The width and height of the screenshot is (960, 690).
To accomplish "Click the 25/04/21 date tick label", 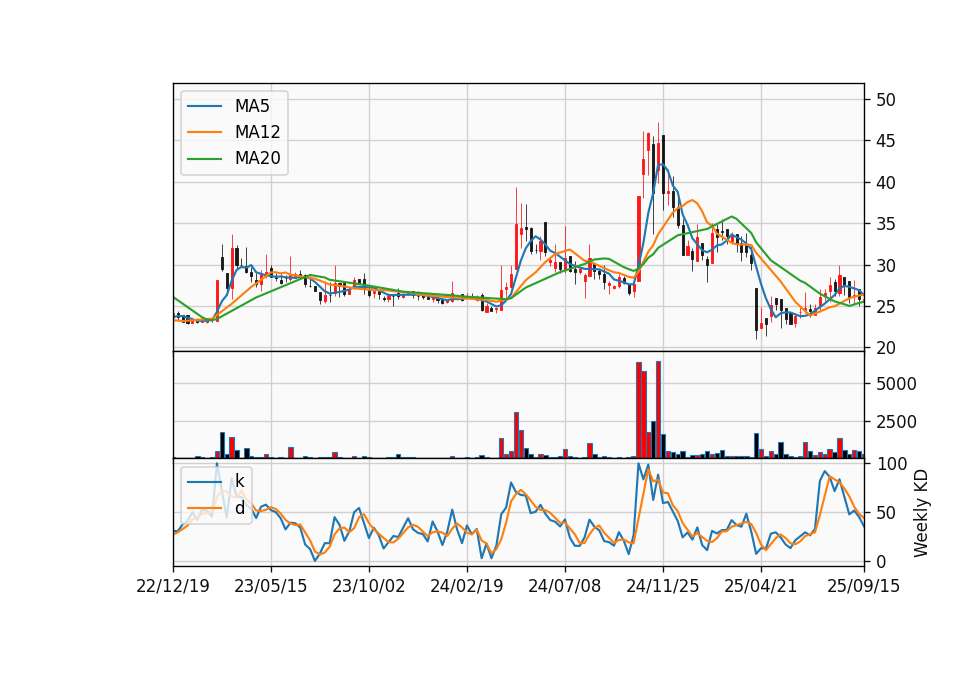I will (x=760, y=586).
